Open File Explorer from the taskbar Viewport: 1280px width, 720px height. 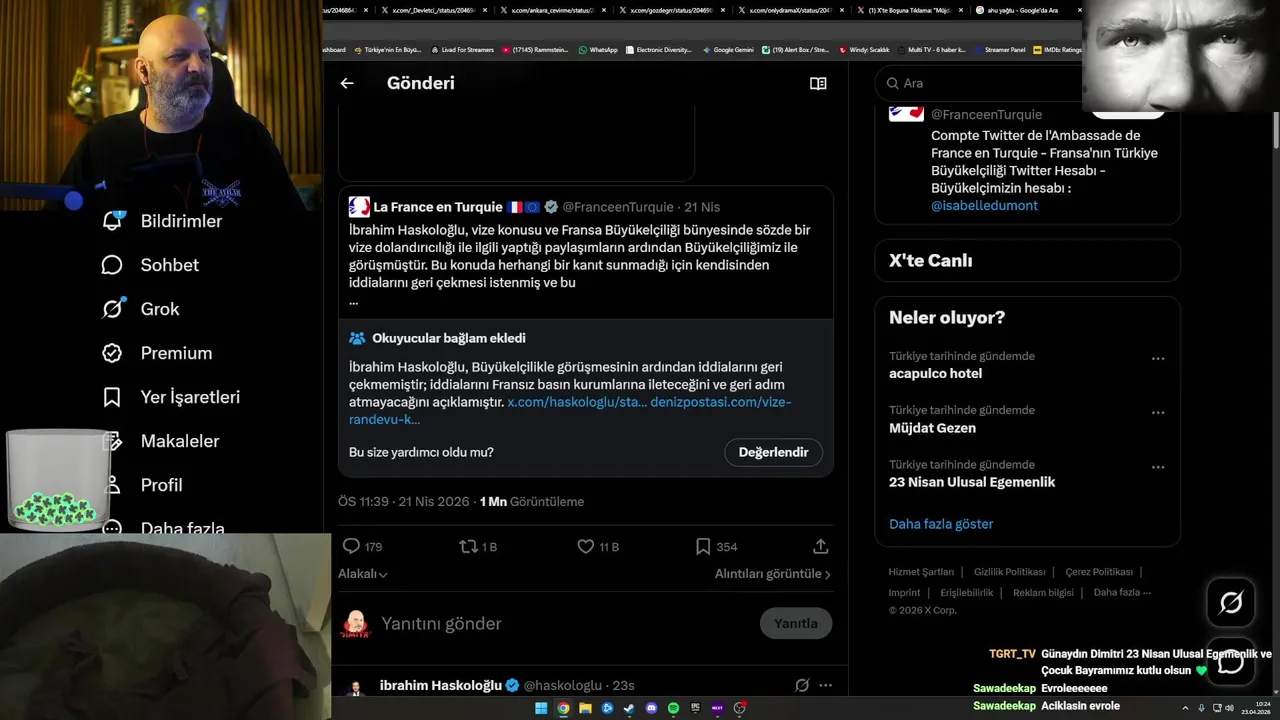tap(585, 708)
